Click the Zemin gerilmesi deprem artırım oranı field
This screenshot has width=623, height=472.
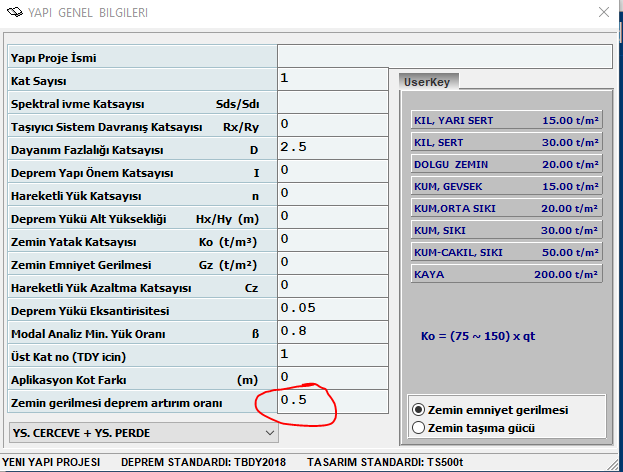332,401
